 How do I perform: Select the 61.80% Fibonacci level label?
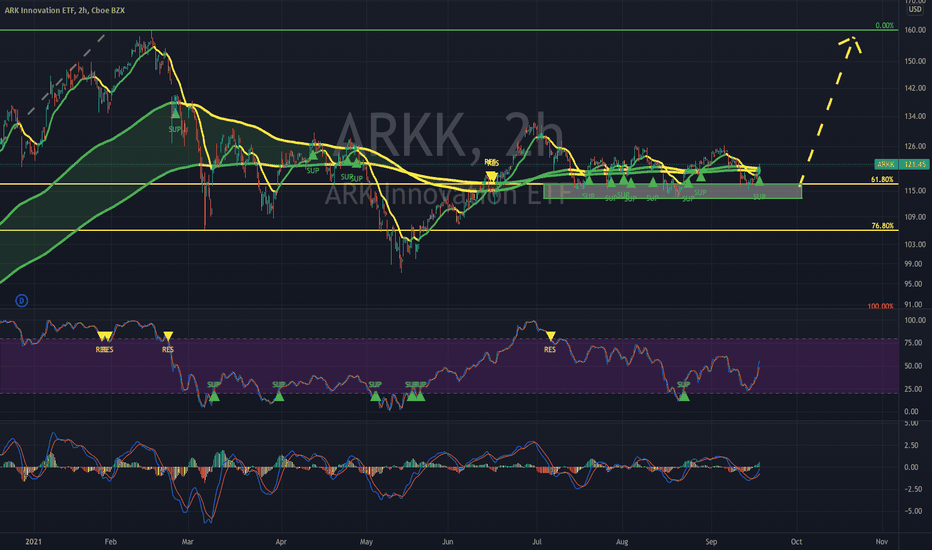pyautogui.click(x=882, y=179)
